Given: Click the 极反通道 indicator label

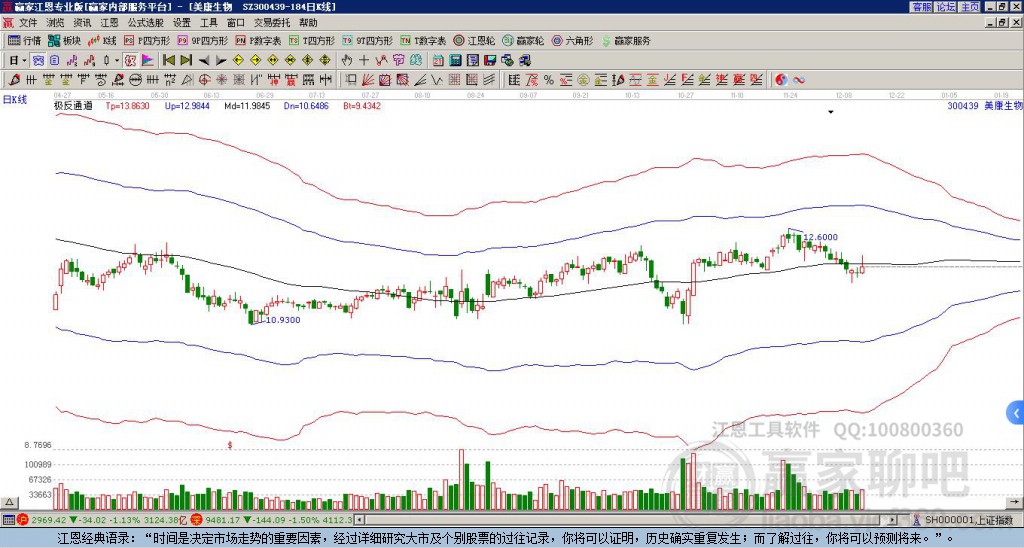Looking at the screenshot, I should 73,105.
